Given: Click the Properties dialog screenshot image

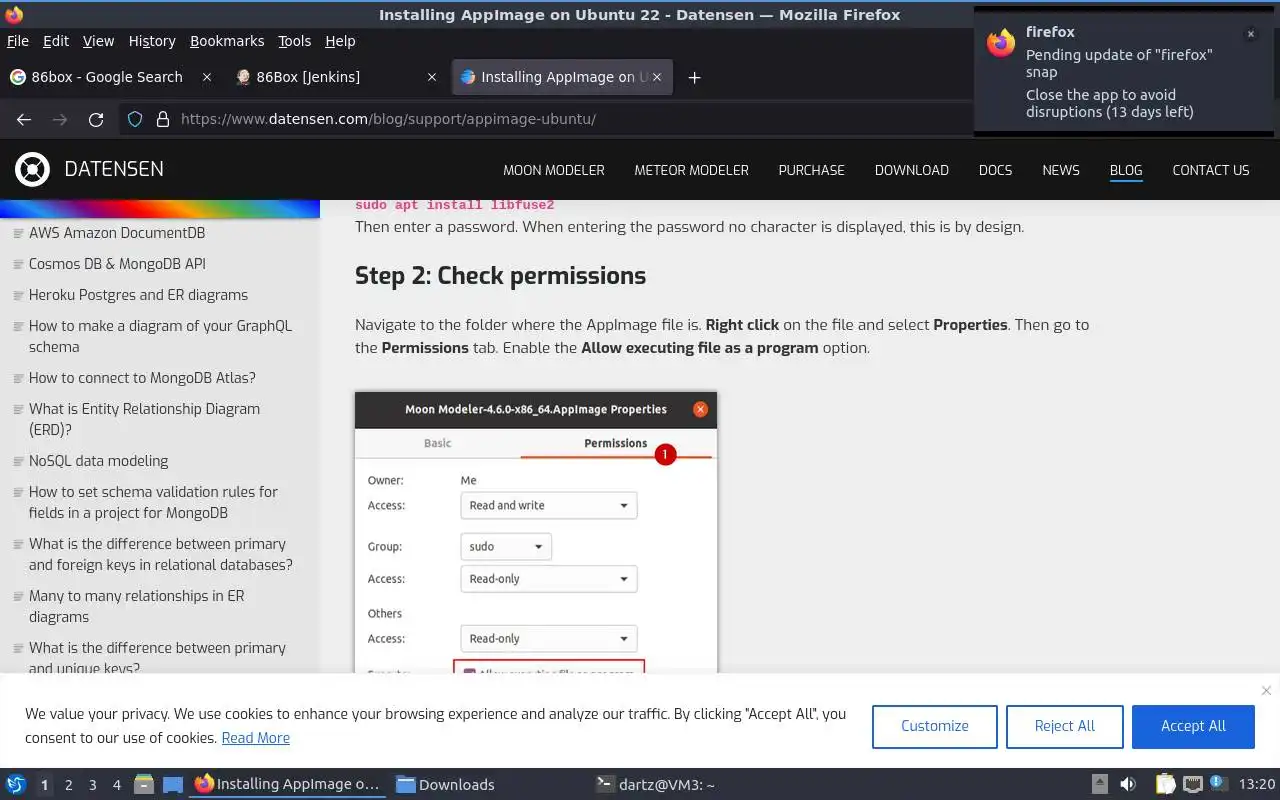Looking at the screenshot, I should [x=536, y=532].
